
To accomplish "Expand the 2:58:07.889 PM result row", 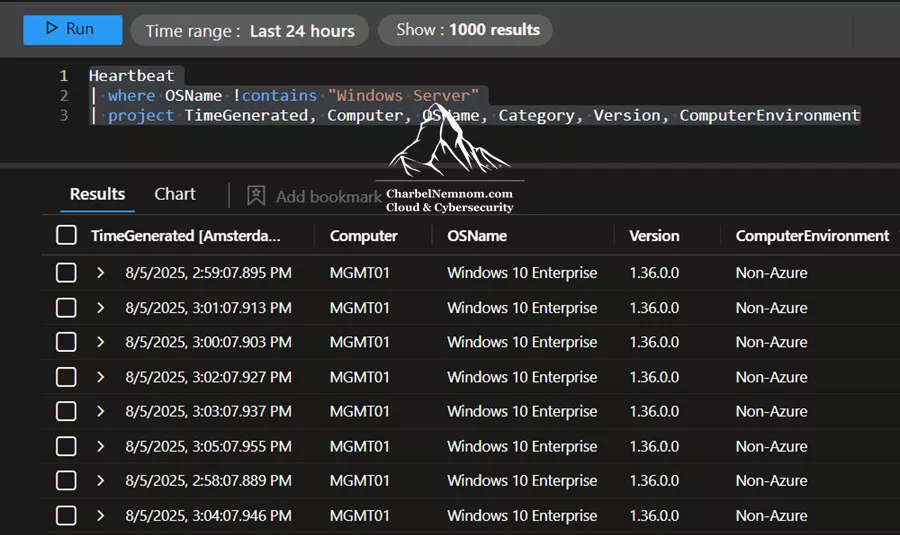I will 100,480.
